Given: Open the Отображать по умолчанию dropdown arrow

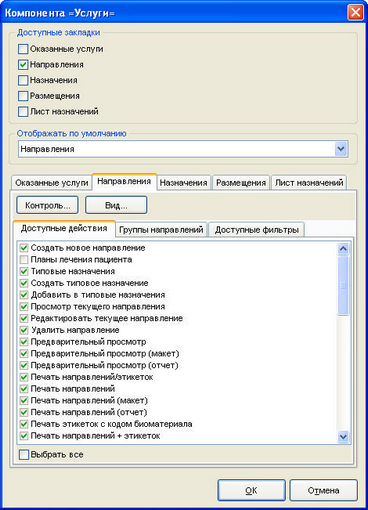Looking at the screenshot, I should coord(341,149).
